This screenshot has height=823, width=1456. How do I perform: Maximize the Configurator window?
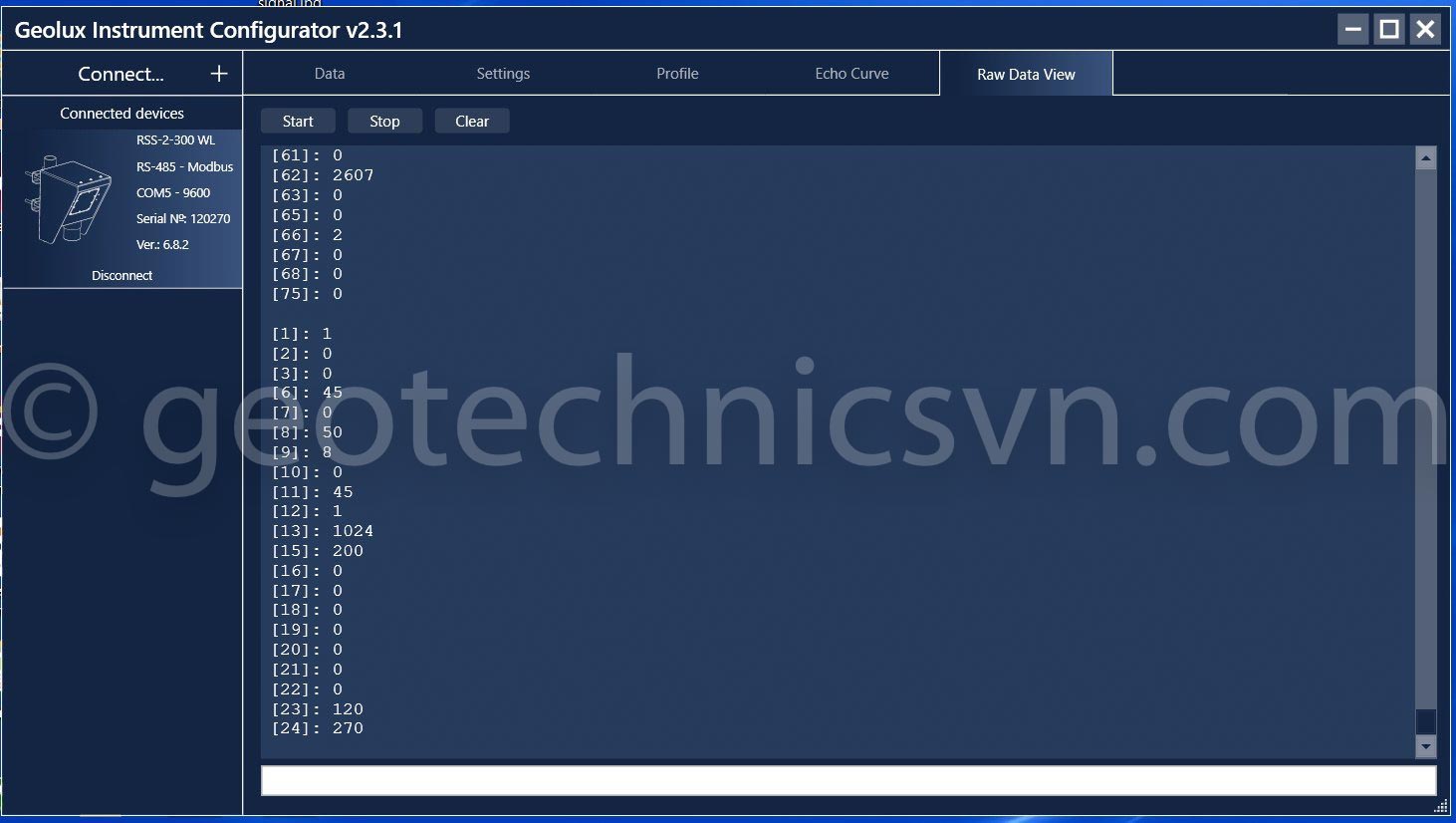tap(1389, 30)
